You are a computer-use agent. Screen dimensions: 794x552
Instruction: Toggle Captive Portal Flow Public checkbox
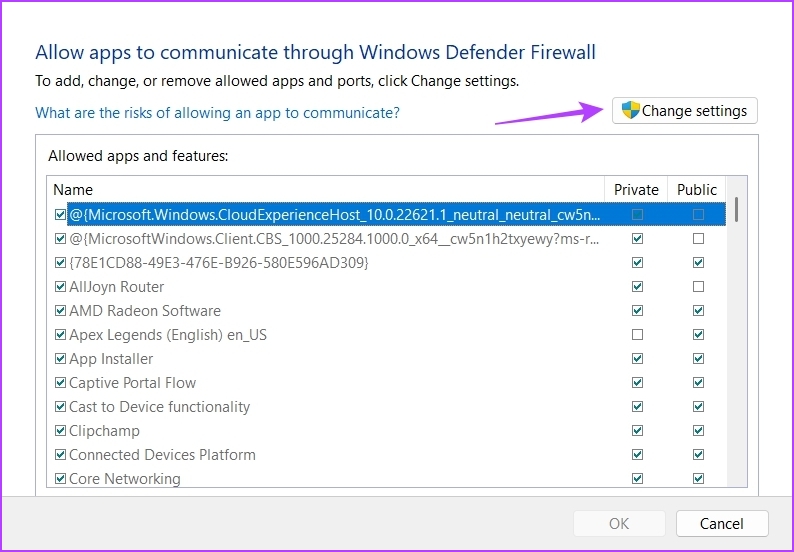click(x=698, y=382)
